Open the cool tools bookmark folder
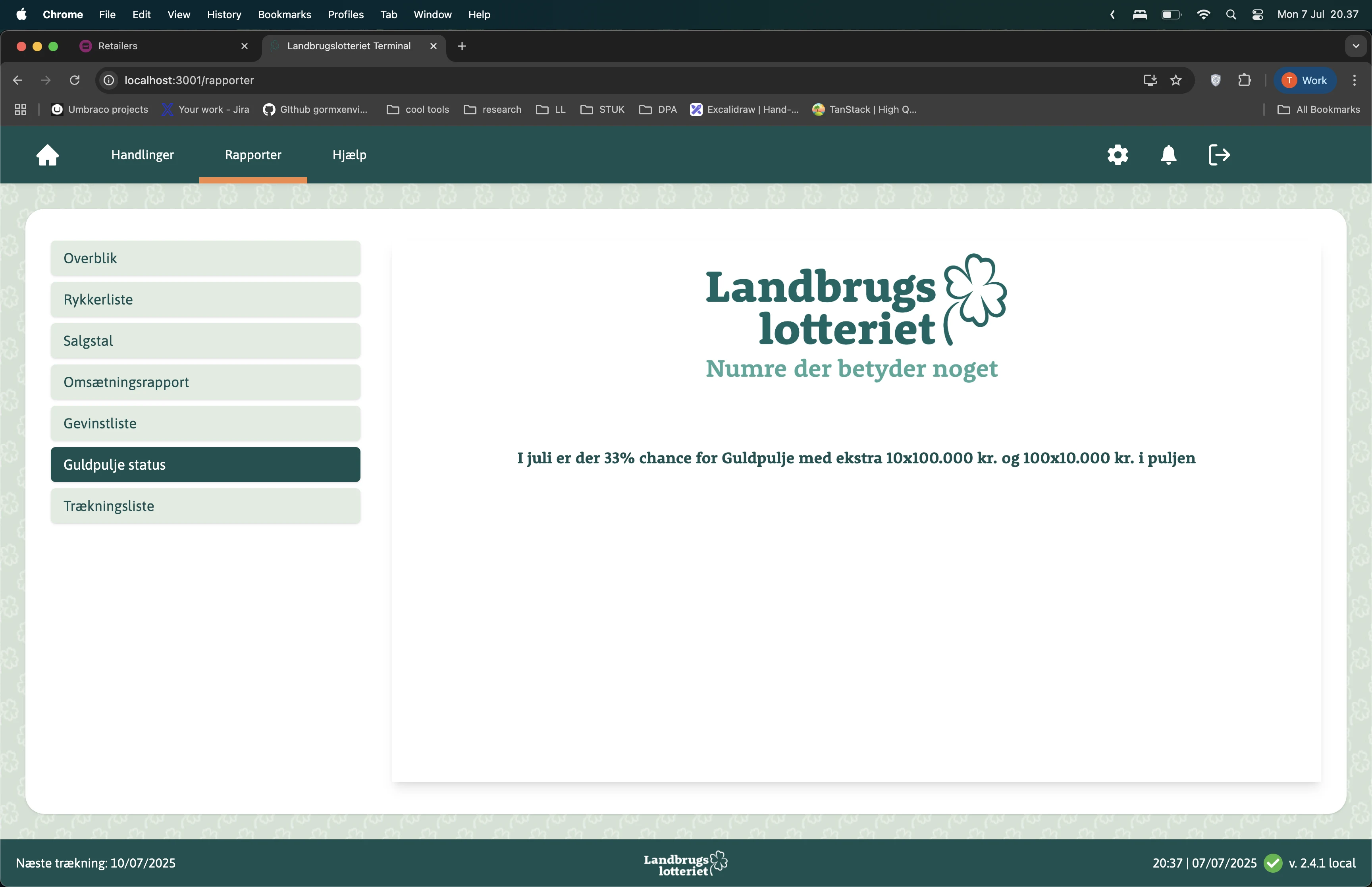Viewport: 1372px width, 887px height. pyautogui.click(x=418, y=110)
